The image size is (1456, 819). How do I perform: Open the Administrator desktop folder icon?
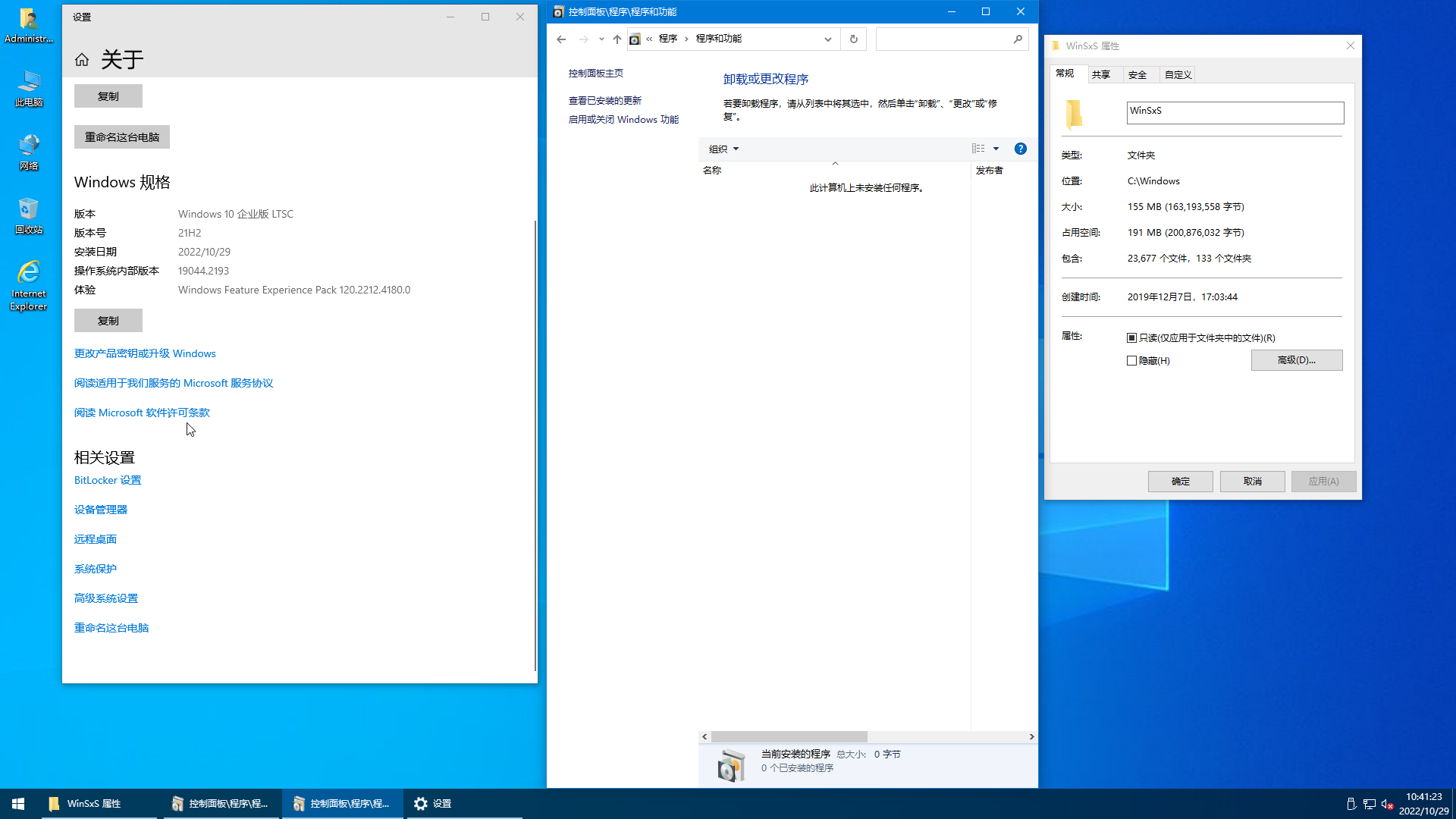[x=29, y=25]
